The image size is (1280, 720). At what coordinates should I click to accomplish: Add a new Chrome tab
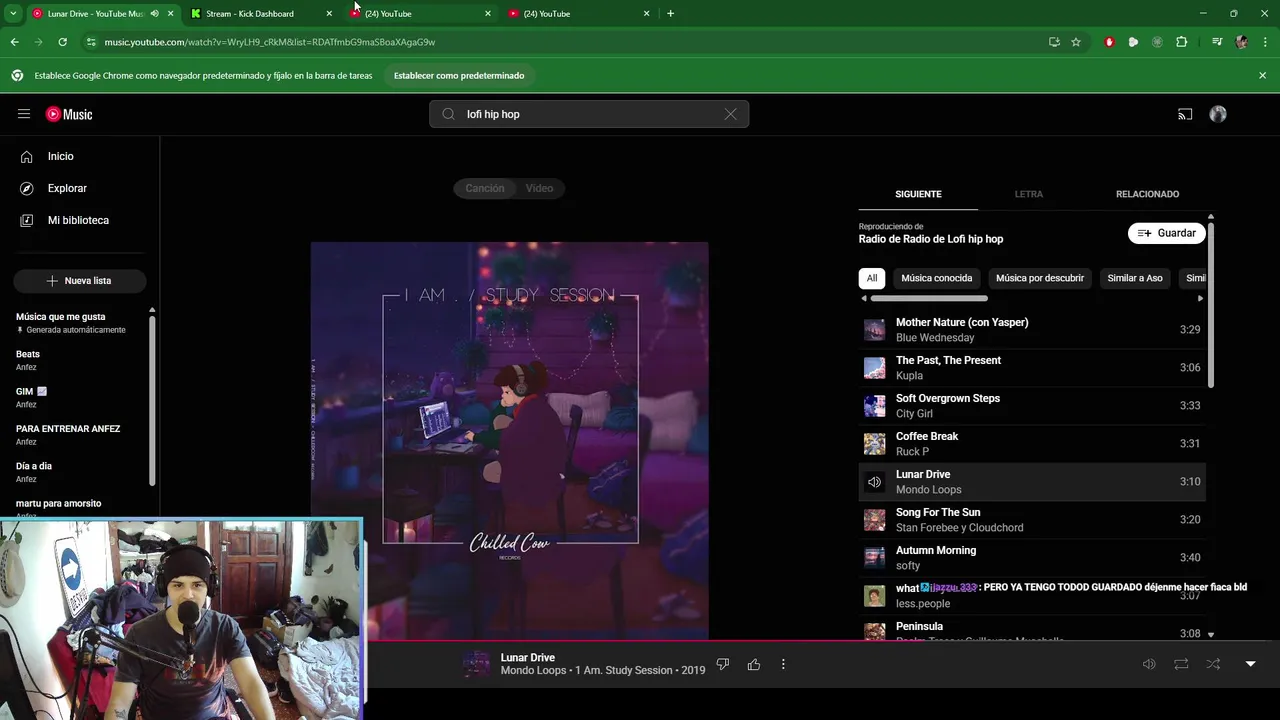pyautogui.click(x=670, y=13)
